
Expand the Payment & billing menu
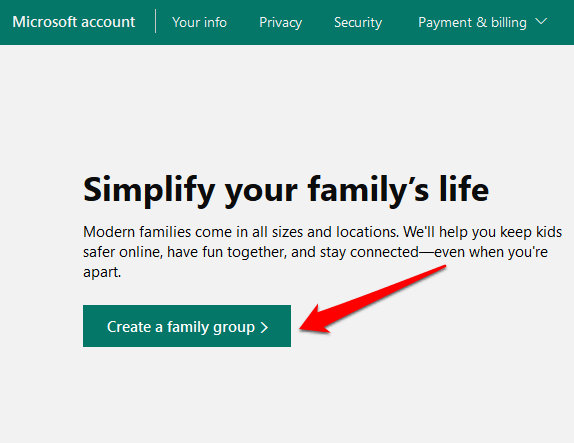(x=482, y=22)
